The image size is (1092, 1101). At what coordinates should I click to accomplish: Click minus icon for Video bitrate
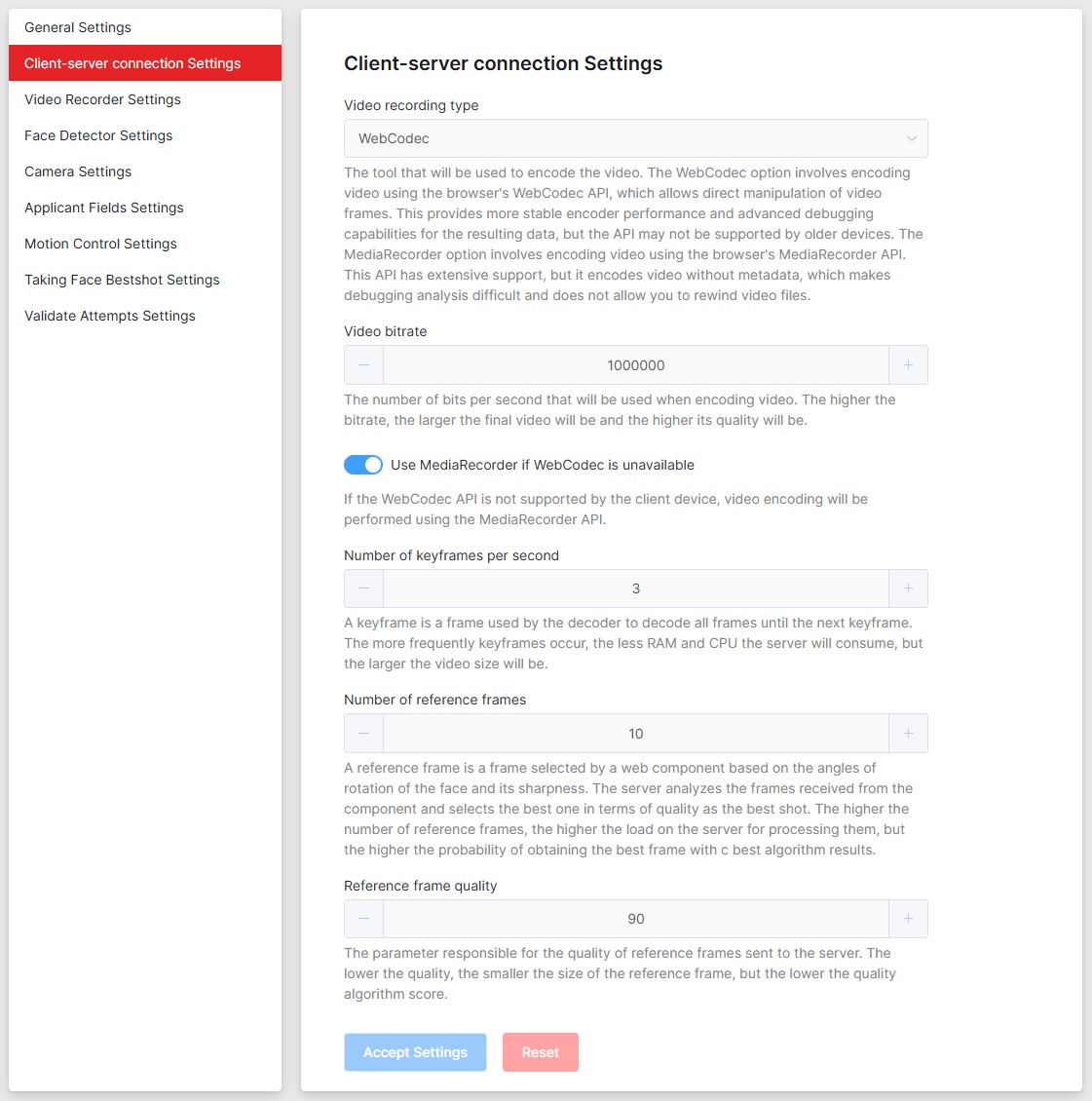click(x=364, y=365)
